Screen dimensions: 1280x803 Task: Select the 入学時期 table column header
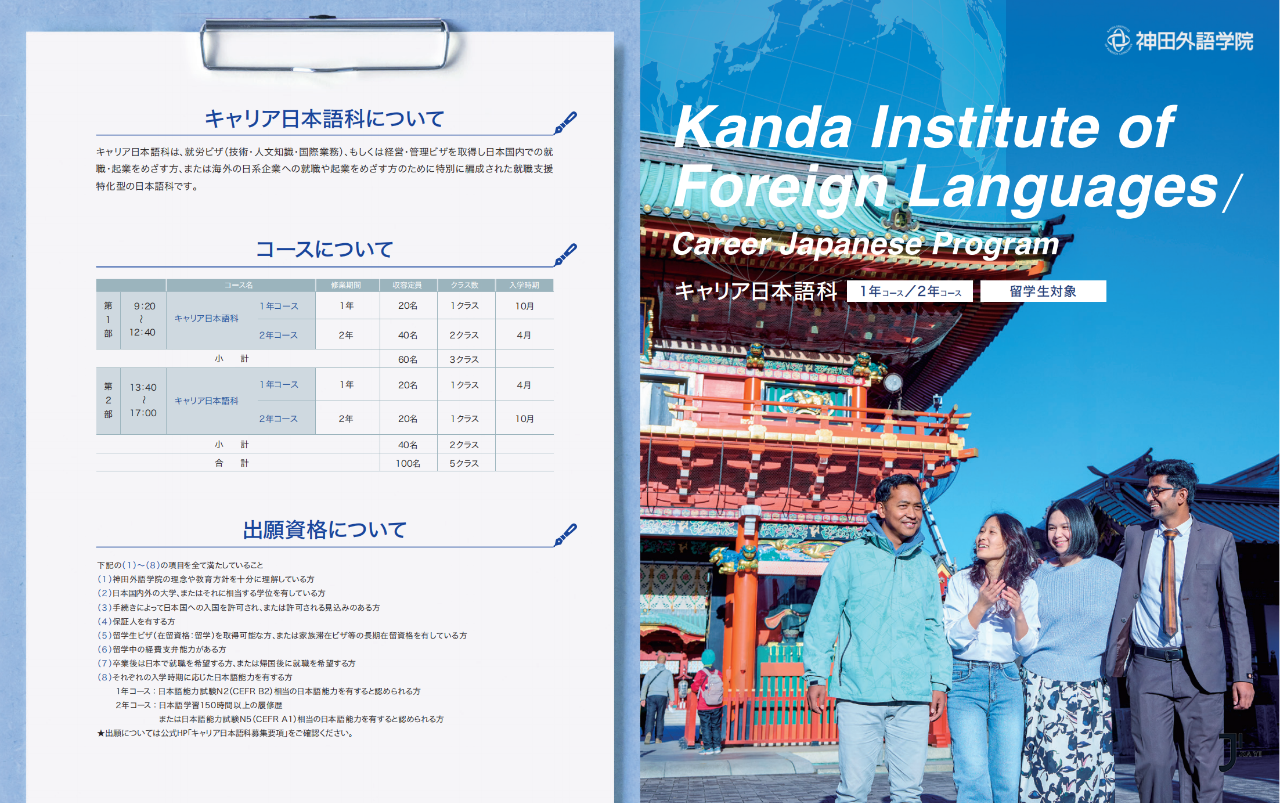click(x=524, y=285)
